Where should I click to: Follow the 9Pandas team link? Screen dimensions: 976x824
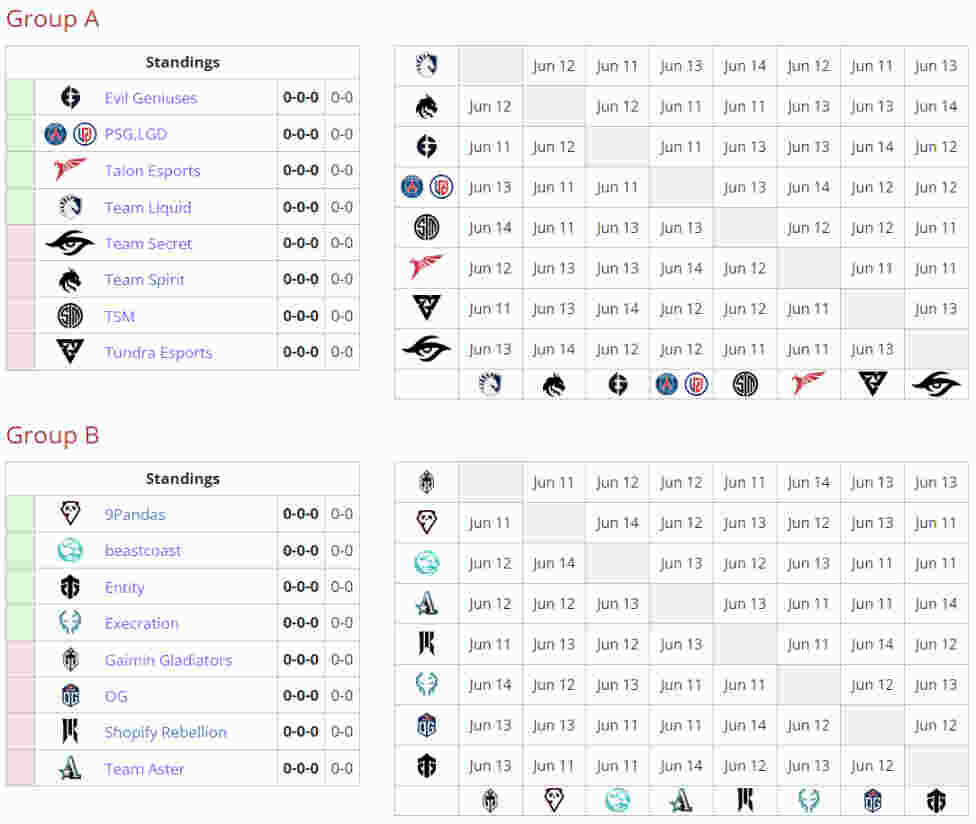click(135, 514)
